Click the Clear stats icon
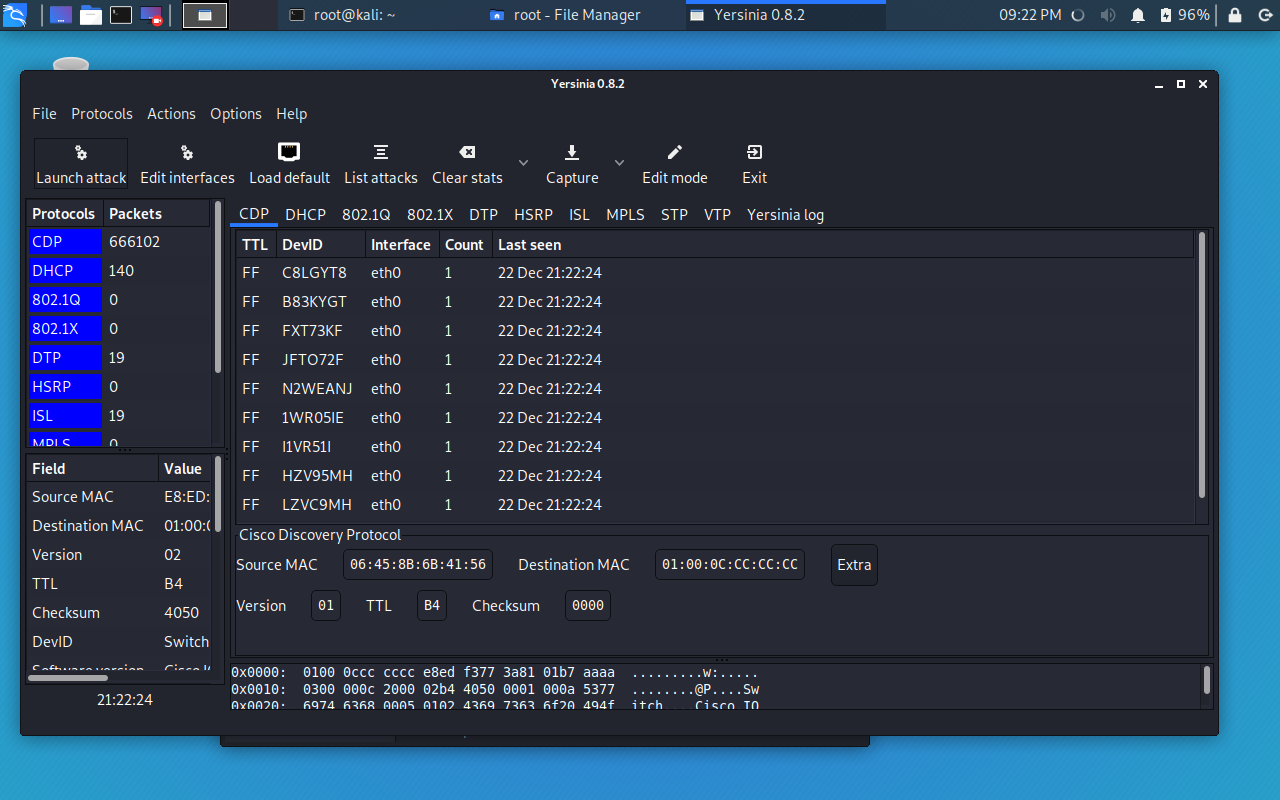Viewport: 1280px width, 800px height. (467, 153)
